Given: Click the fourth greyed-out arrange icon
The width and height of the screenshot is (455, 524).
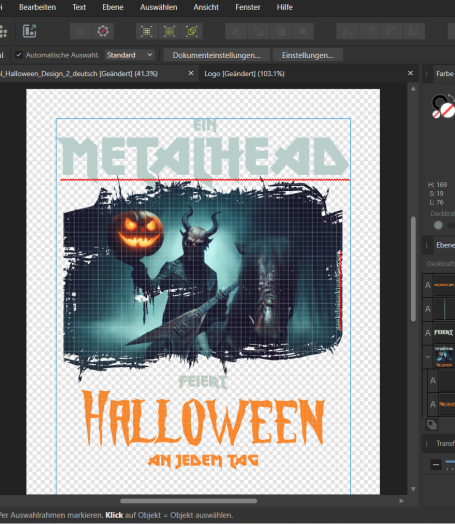Looking at the screenshot, I should tap(303, 31).
